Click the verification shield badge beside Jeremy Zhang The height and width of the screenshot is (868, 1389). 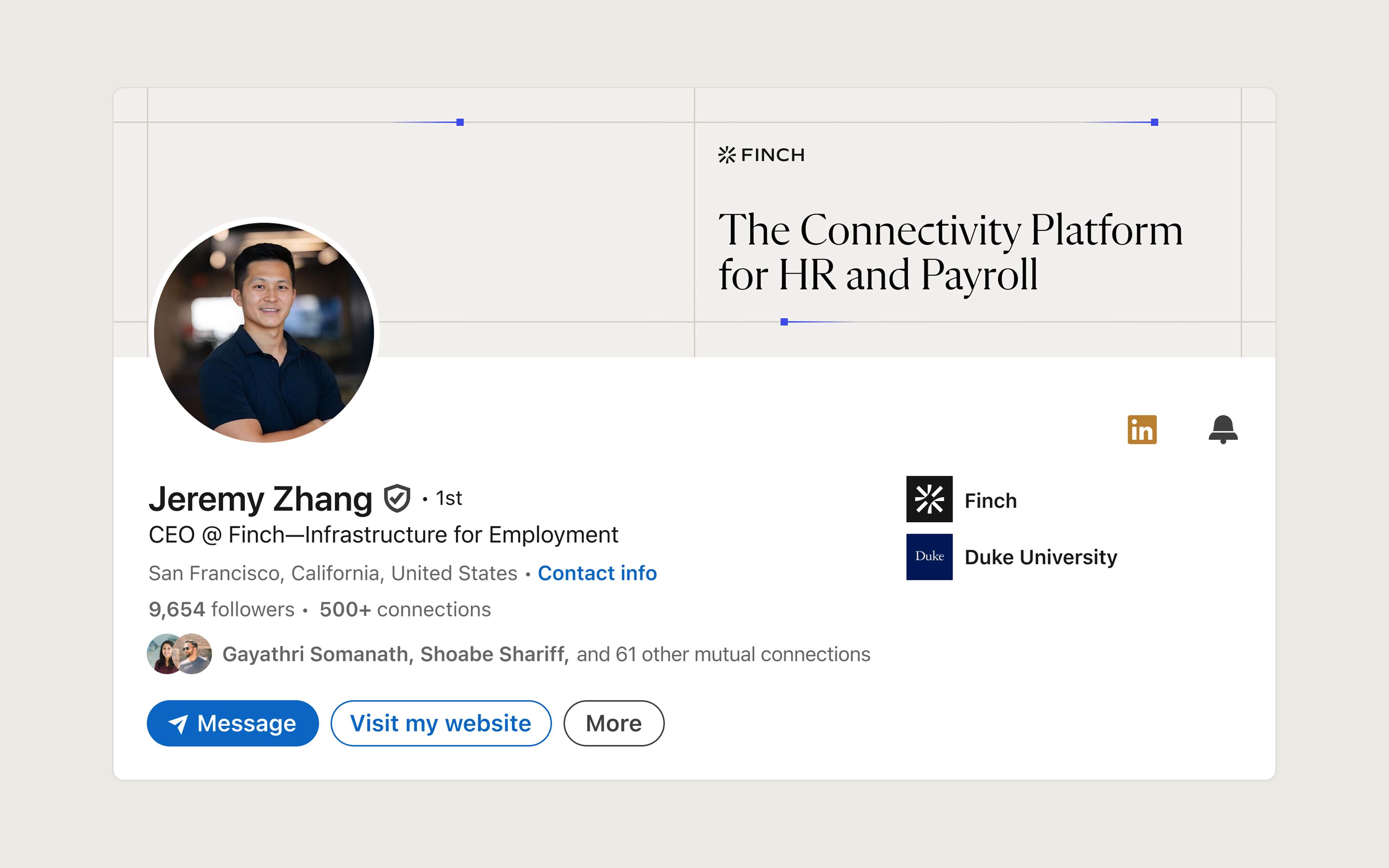[396, 498]
